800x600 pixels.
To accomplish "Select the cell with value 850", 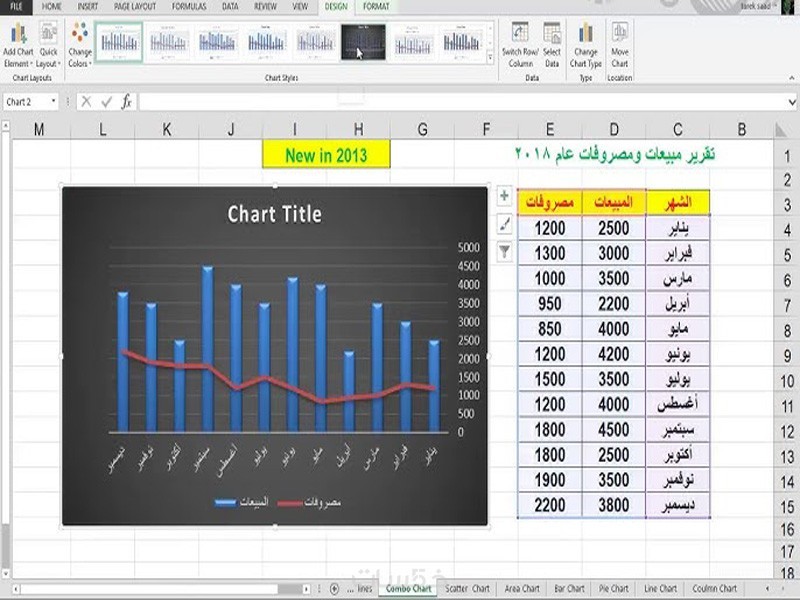I will 550,329.
